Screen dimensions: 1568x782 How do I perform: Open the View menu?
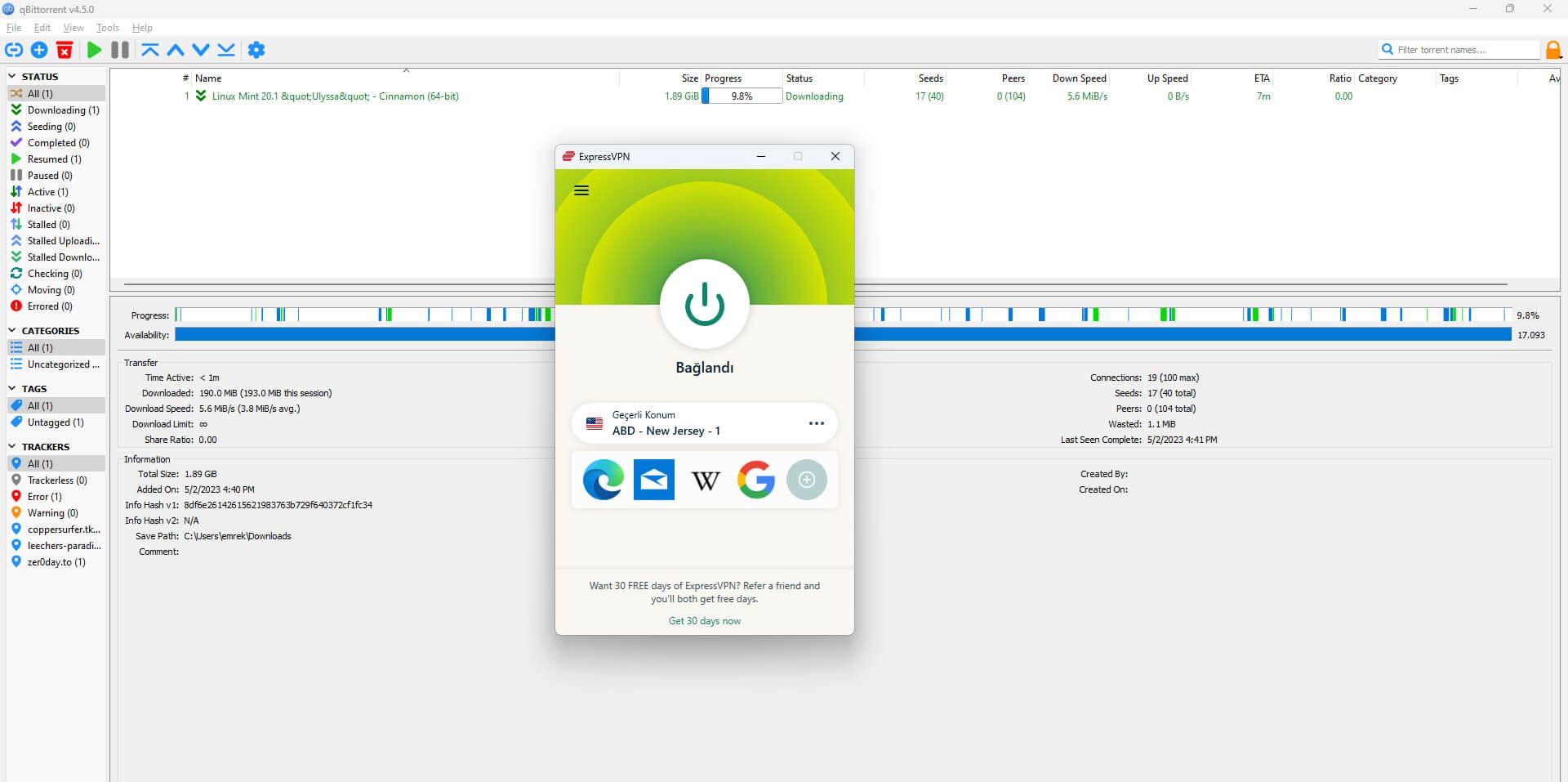(x=73, y=28)
